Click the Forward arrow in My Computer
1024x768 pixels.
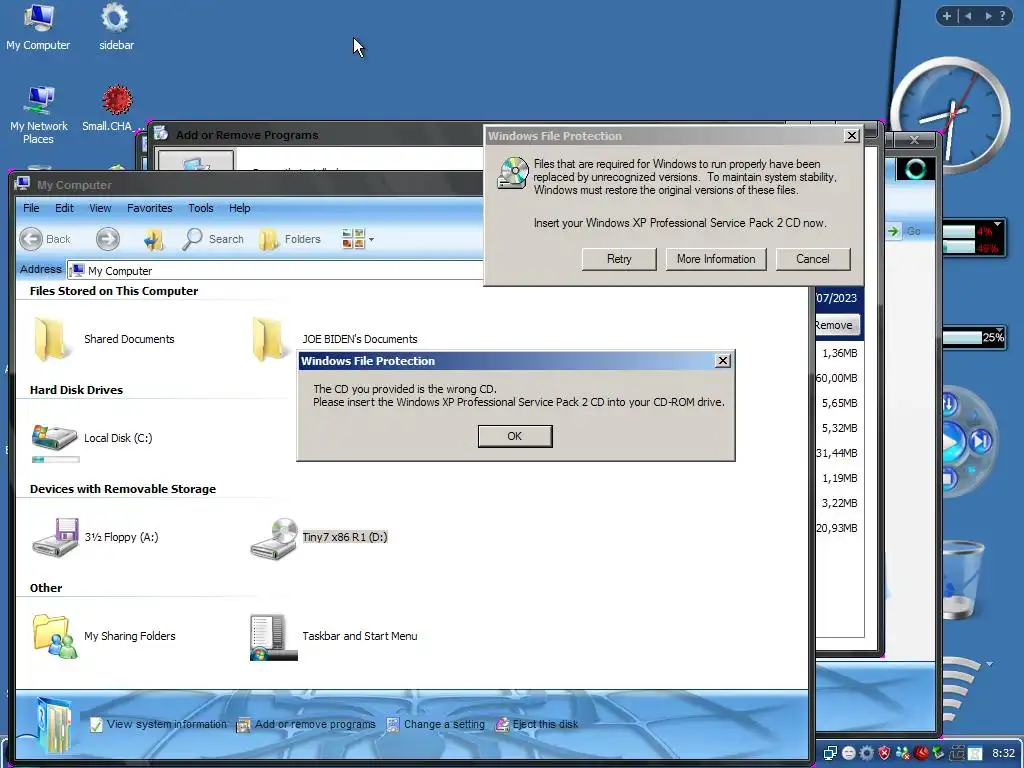pos(108,239)
